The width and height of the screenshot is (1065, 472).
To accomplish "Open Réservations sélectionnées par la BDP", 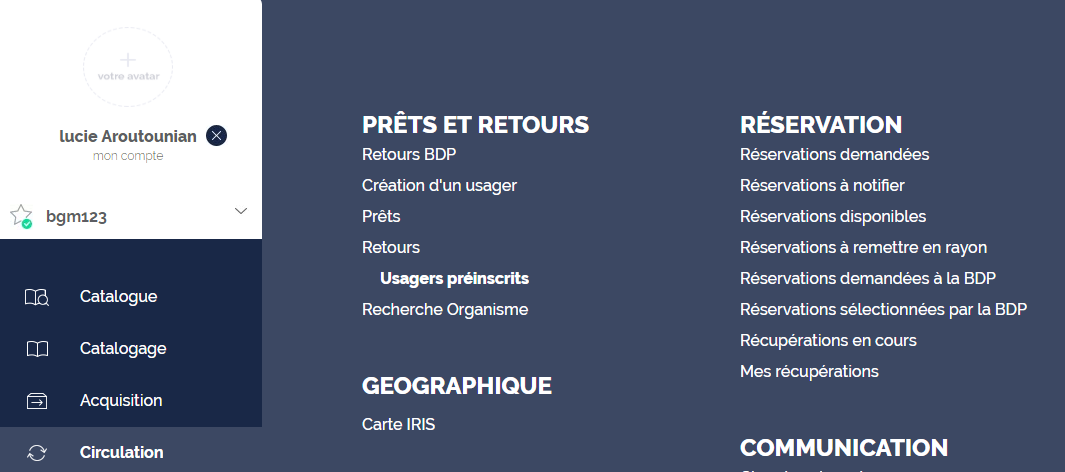I will 883,310.
